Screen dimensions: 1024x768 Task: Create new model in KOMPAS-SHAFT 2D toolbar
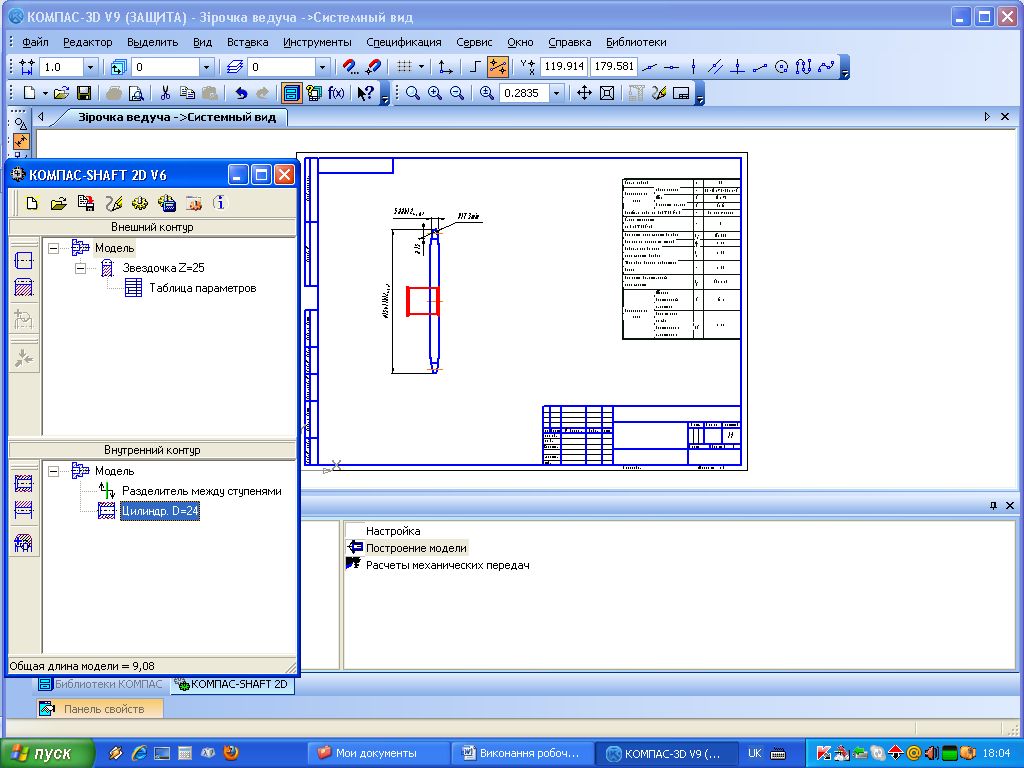click(32, 203)
